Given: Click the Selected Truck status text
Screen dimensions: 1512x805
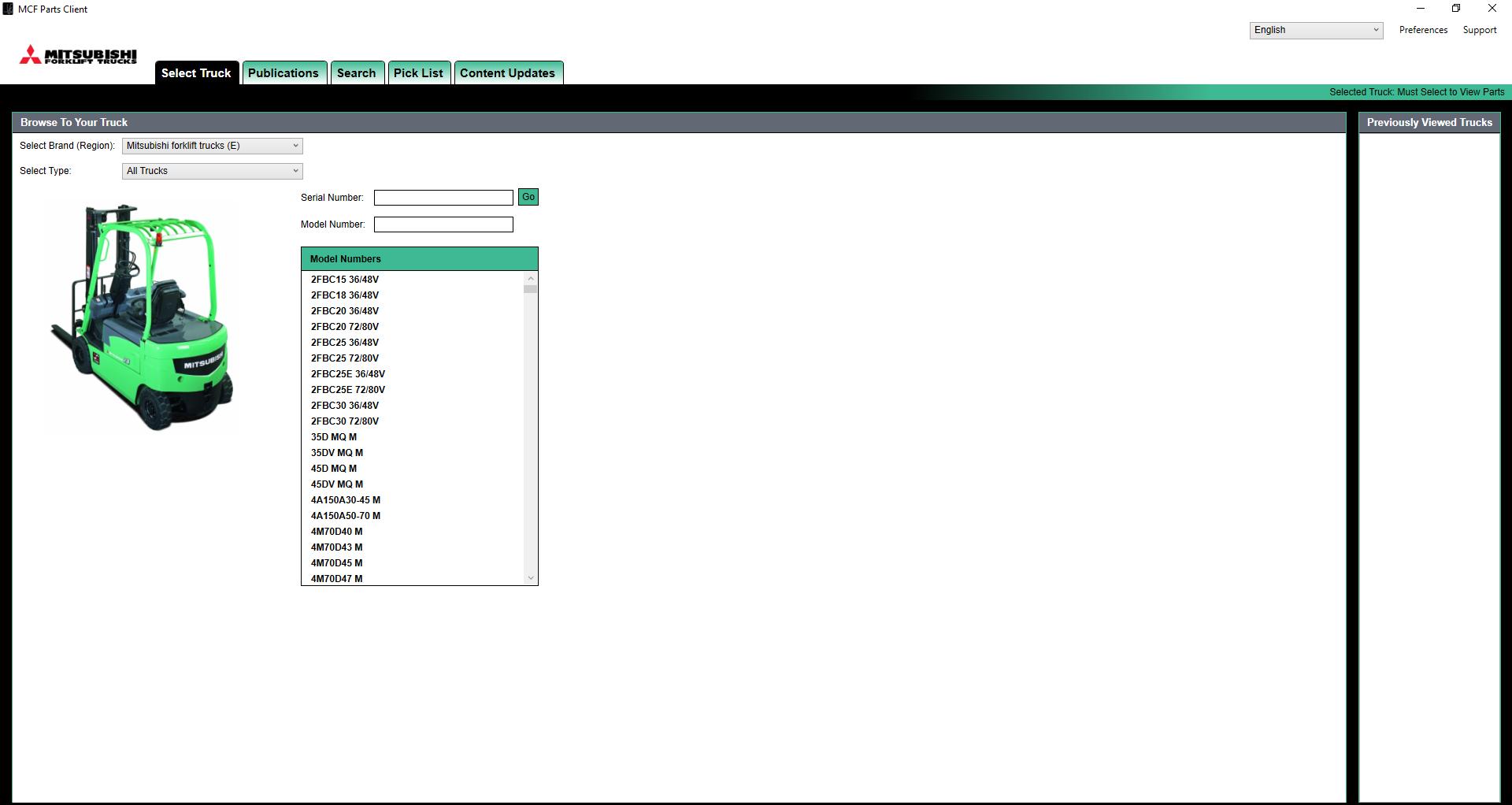Looking at the screenshot, I should [x=1417, y=92].
